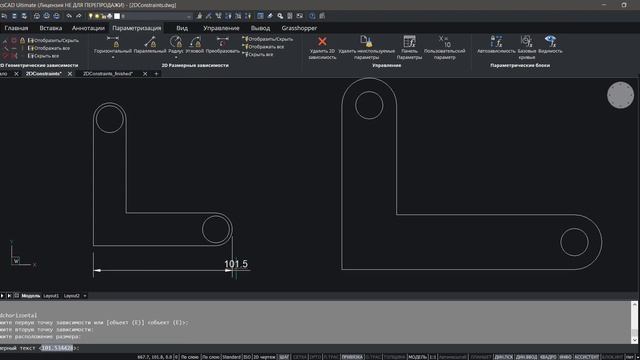Select the Модель layout tab
The image size is (640, 360).
[31, 296]
